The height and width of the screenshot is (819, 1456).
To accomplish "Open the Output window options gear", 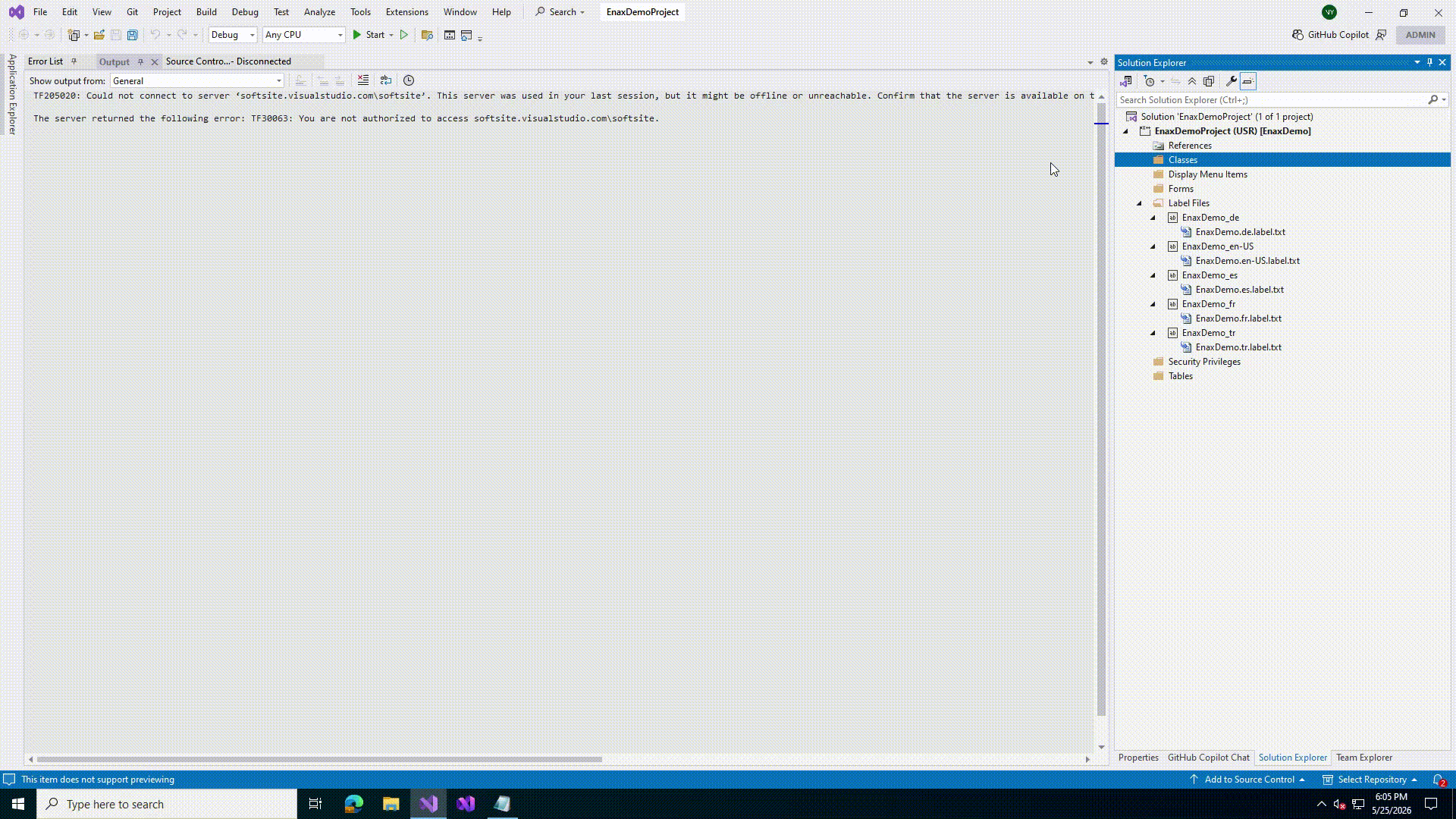I will [x=1104, y=62].
